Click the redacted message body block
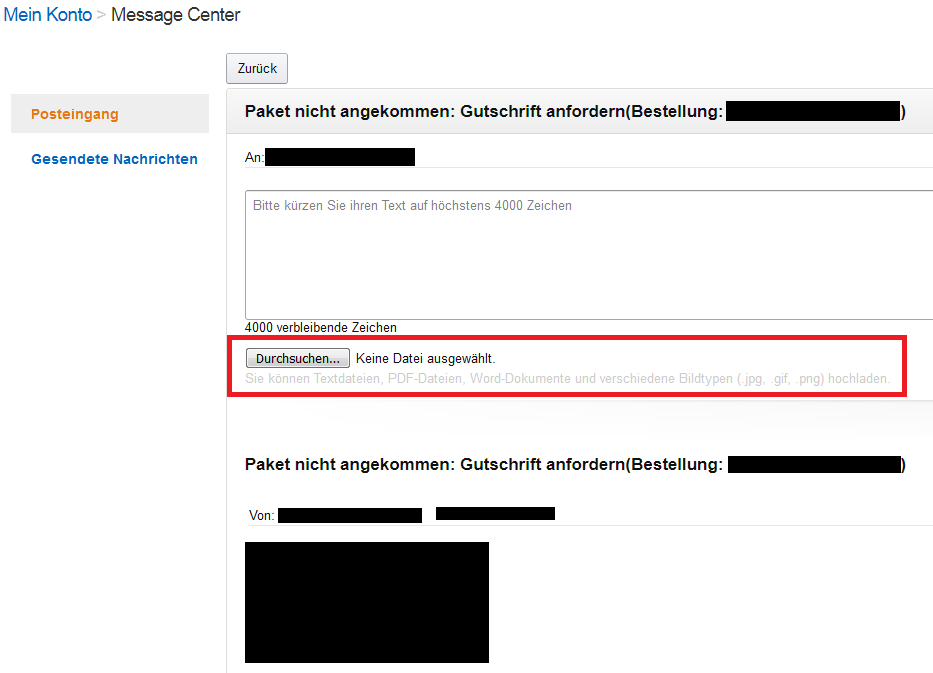Screen dimensions: 933x673 [x=366, y=602]
